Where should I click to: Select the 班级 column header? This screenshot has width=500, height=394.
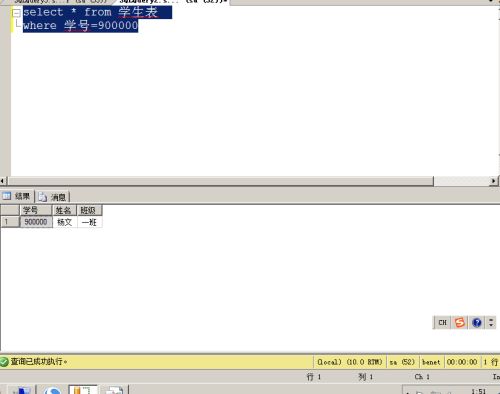(89, 210)
